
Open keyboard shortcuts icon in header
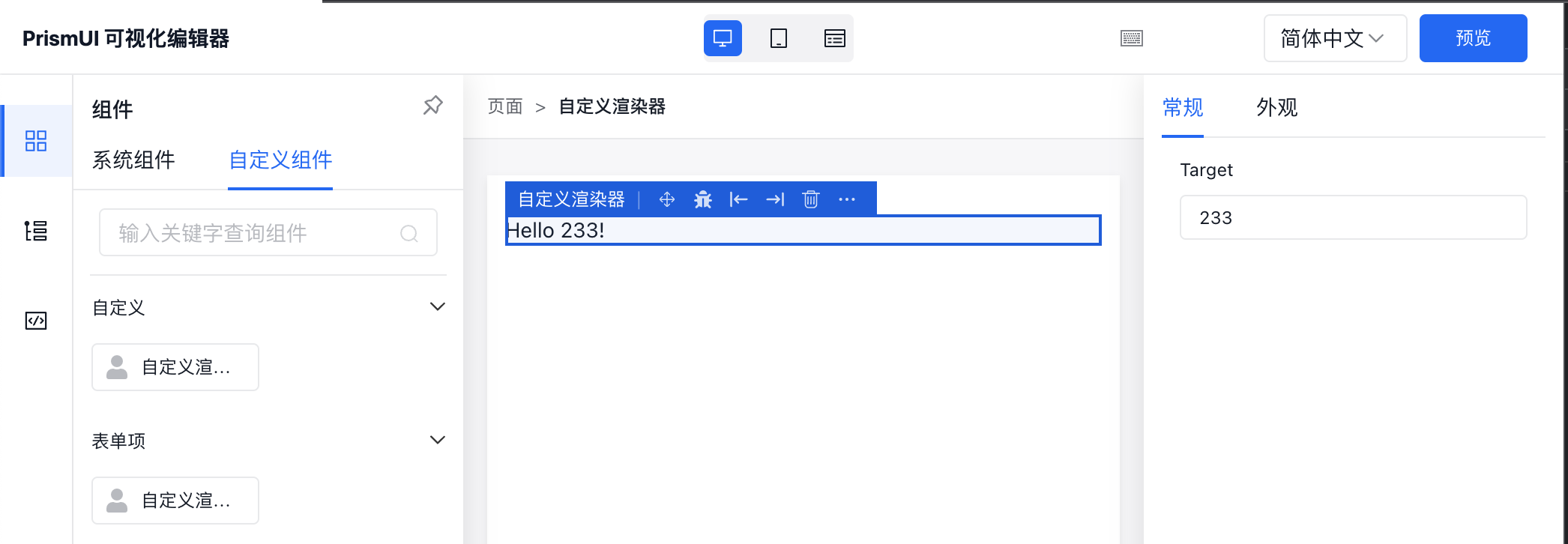1132,38
